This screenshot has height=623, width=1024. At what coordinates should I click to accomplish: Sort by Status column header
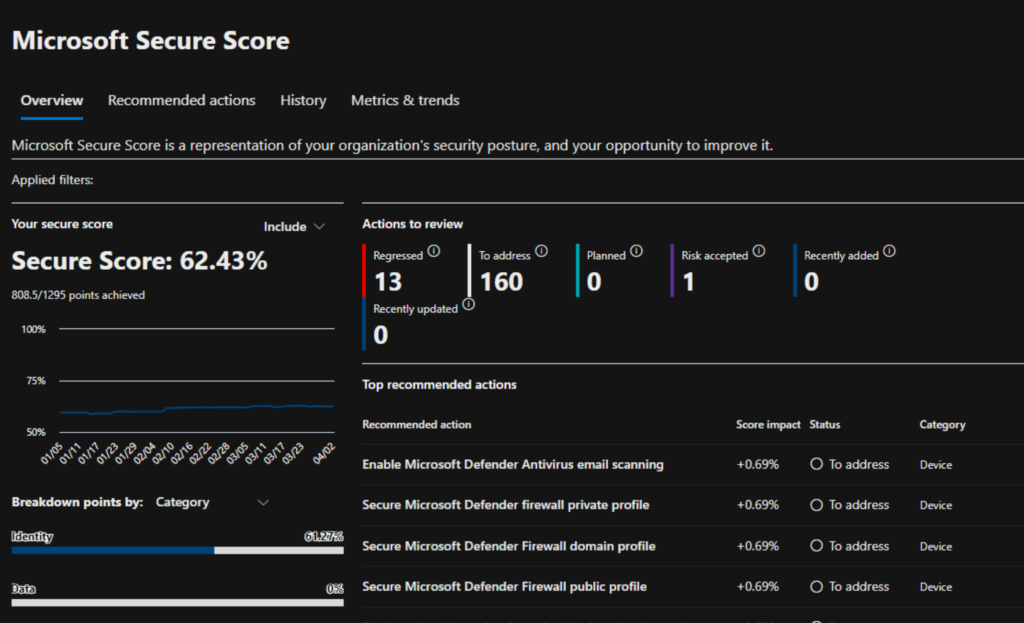825,424
